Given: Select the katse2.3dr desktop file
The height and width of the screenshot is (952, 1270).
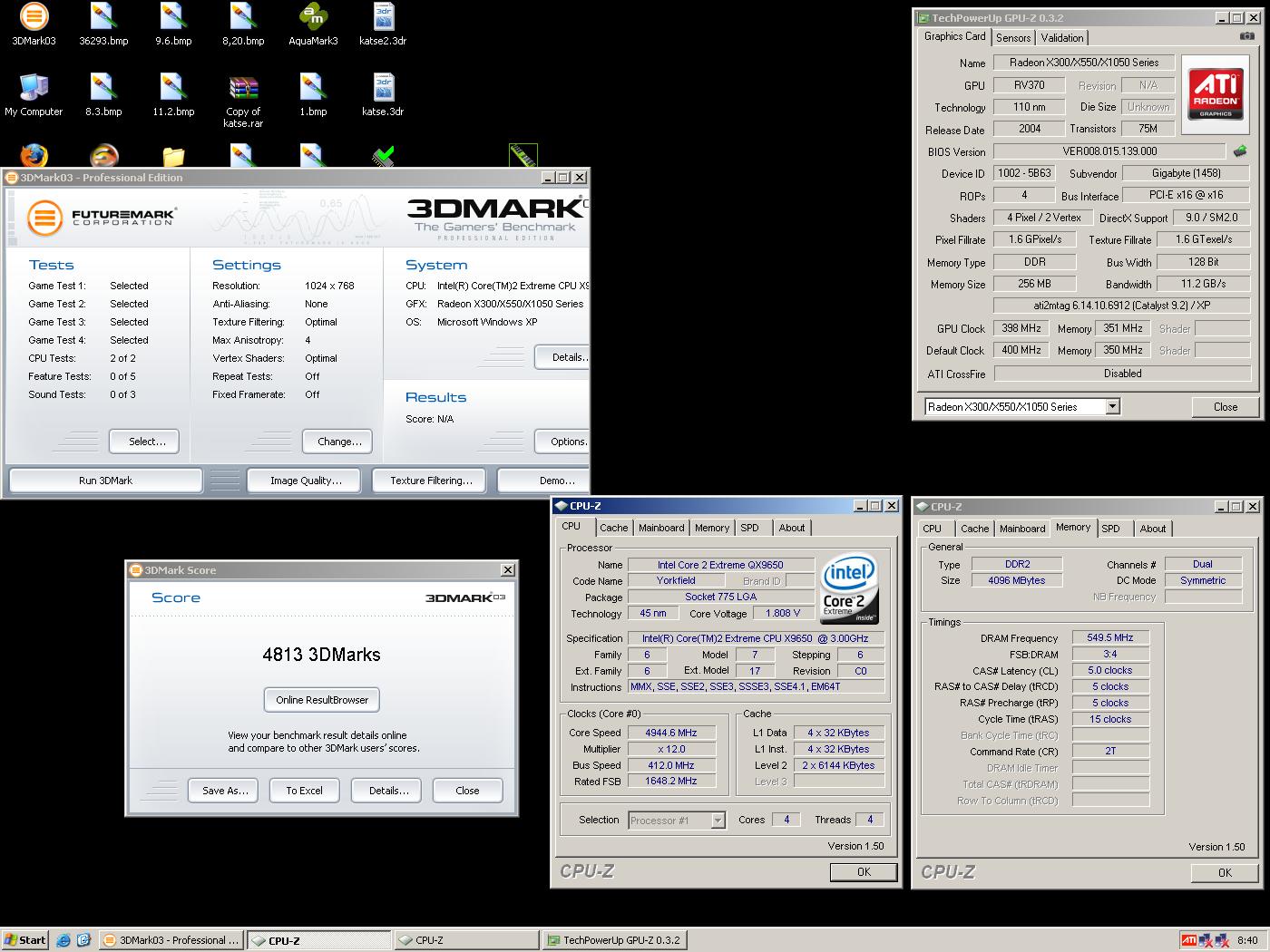Looking at the screenshot, I should [383, 24].
